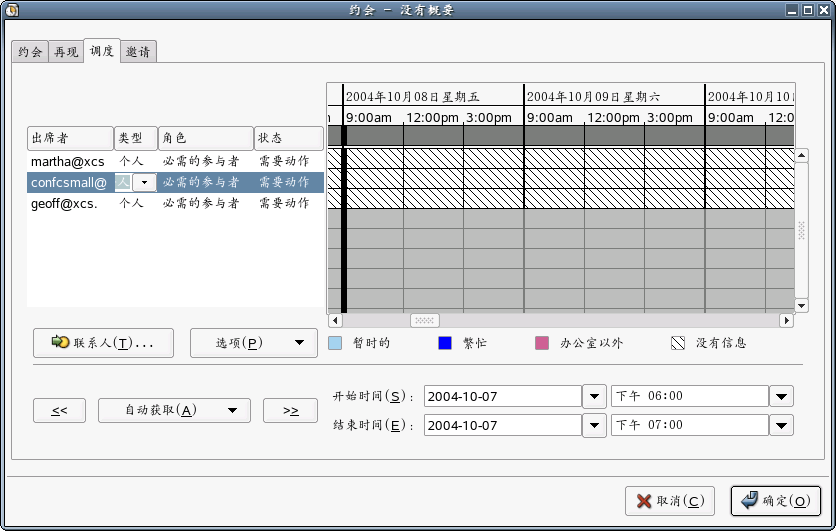Open type dropdown in confcsmall@ row
The height and width of the screenshot is (531, 836).
coord(144,182)
